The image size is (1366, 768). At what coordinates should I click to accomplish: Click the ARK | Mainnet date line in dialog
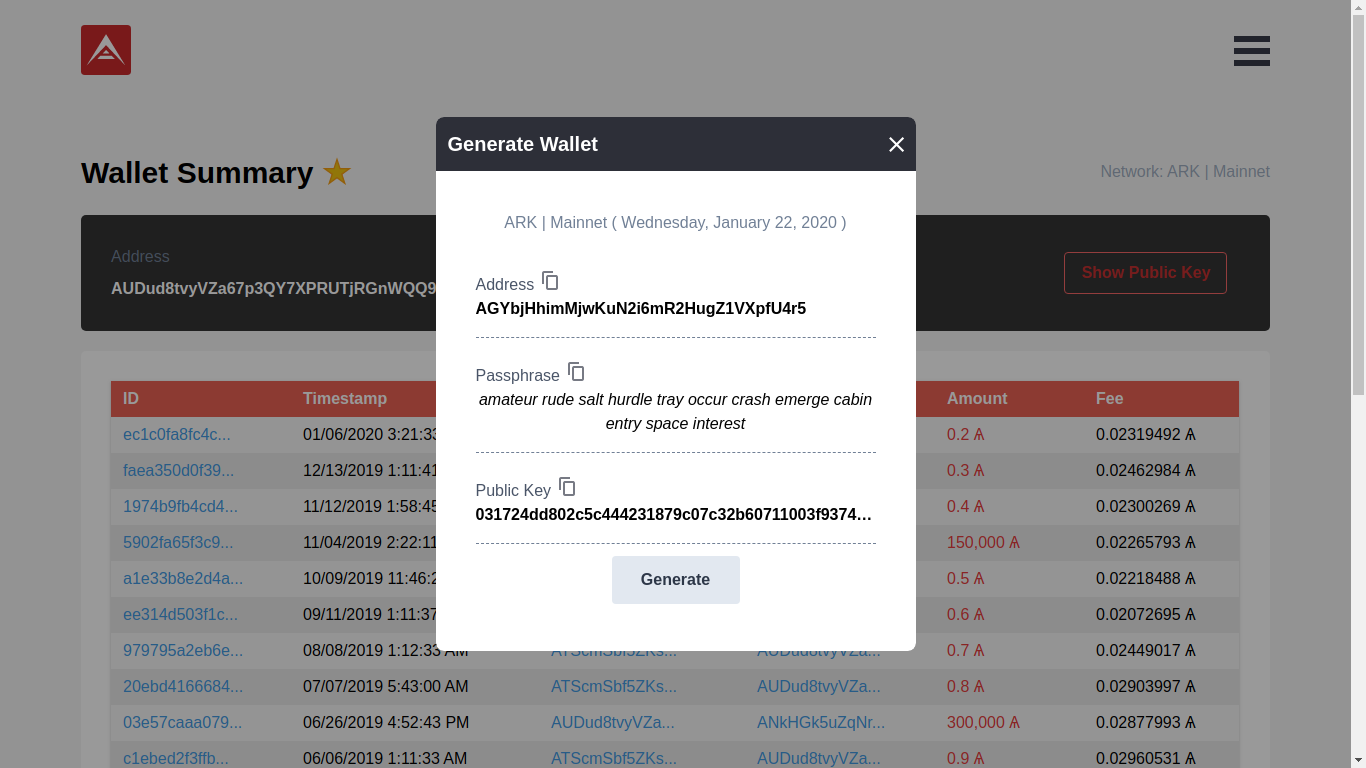pyautogui.click(x=676, y=223)
